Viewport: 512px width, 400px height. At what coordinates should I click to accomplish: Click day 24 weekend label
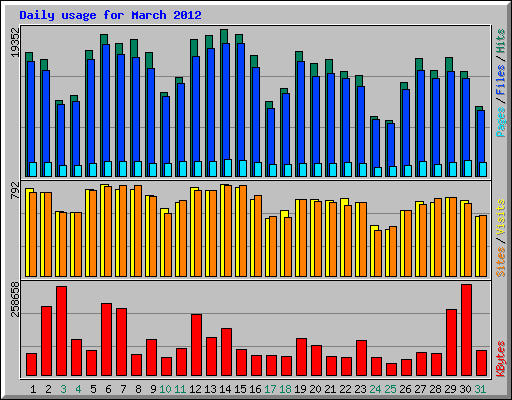pyautogui.click(x=375, y=389)
